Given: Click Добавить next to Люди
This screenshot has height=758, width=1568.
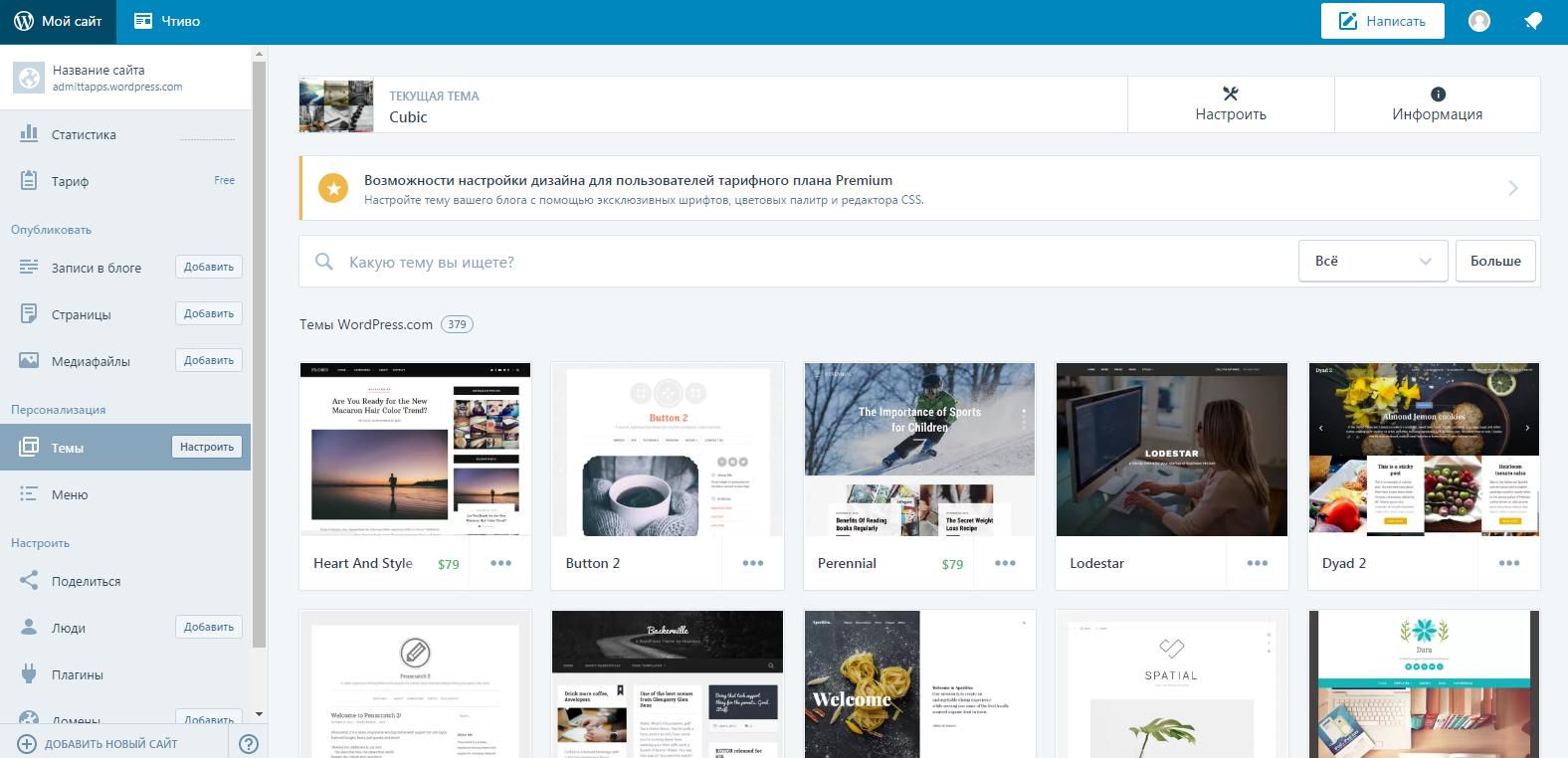Looking at the screenshot, I should [x=209, y=627].
